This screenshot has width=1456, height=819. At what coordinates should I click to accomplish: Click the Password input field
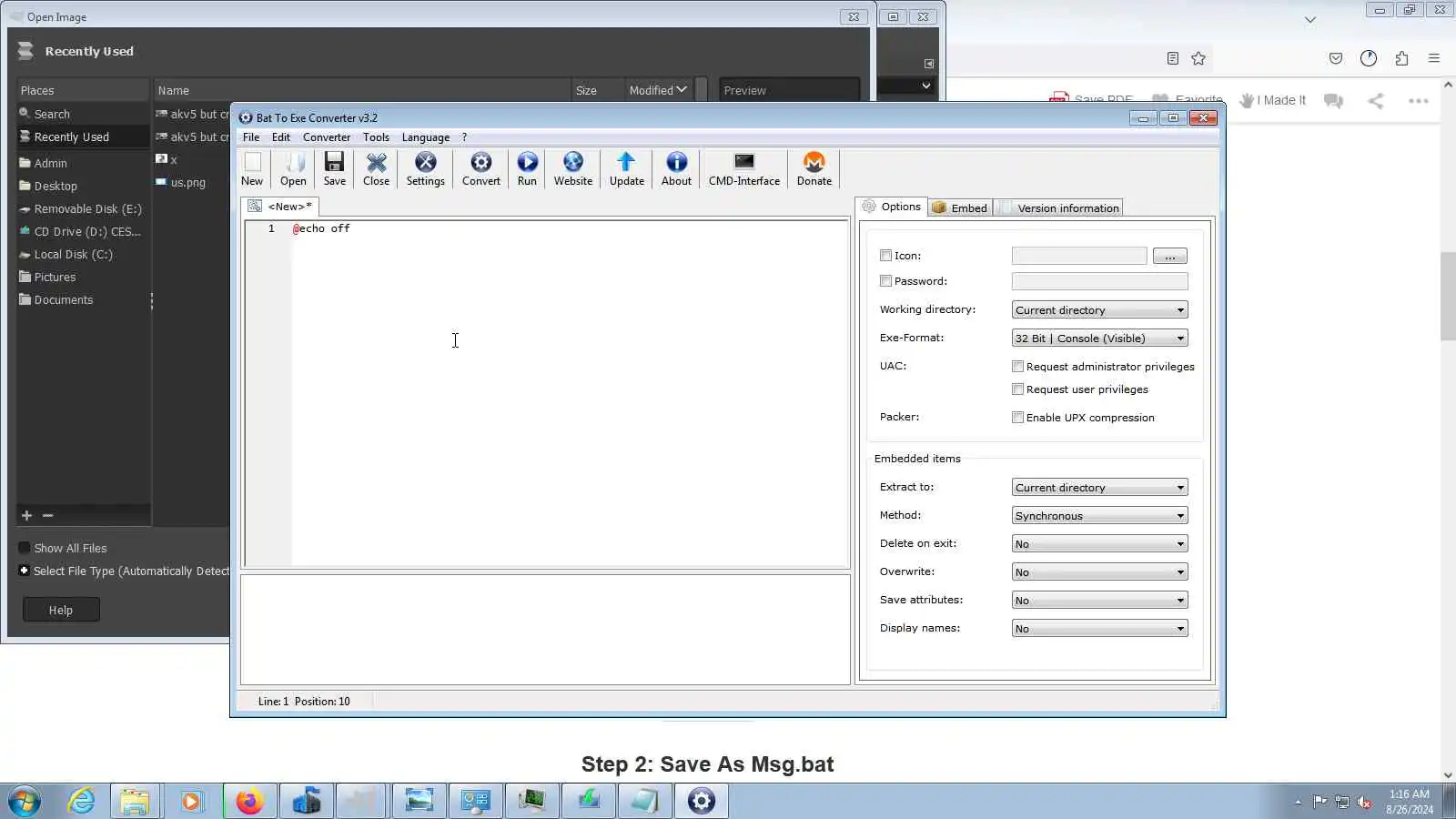coord(1099,282)
